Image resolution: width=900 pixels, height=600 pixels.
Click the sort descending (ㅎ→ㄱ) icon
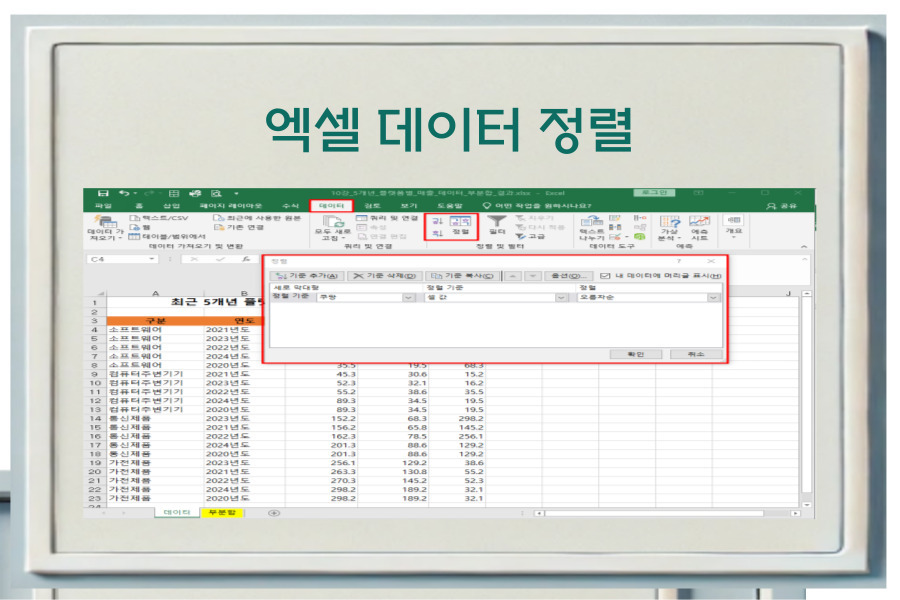(x=437, y=233)
